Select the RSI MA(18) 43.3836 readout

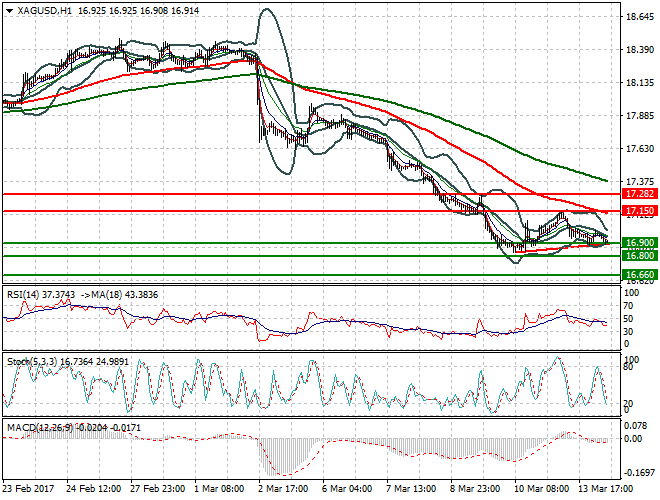point(119,295)
